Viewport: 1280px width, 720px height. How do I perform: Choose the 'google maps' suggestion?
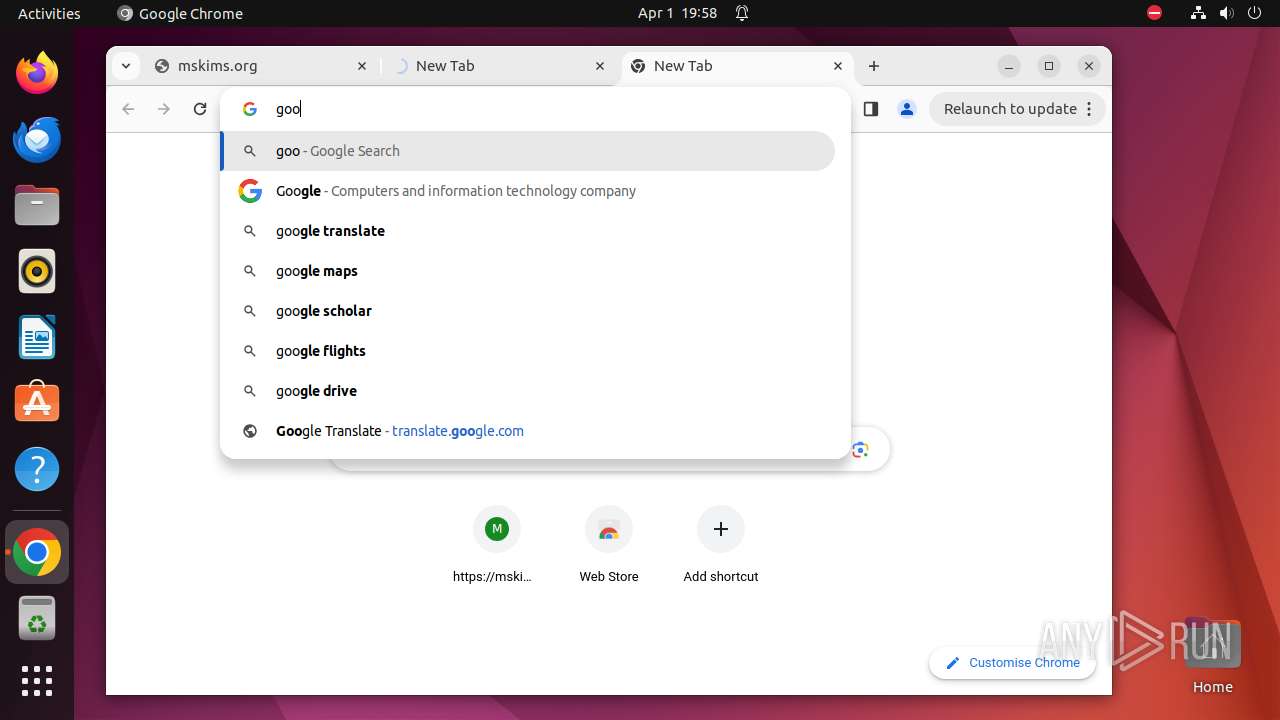527,271
